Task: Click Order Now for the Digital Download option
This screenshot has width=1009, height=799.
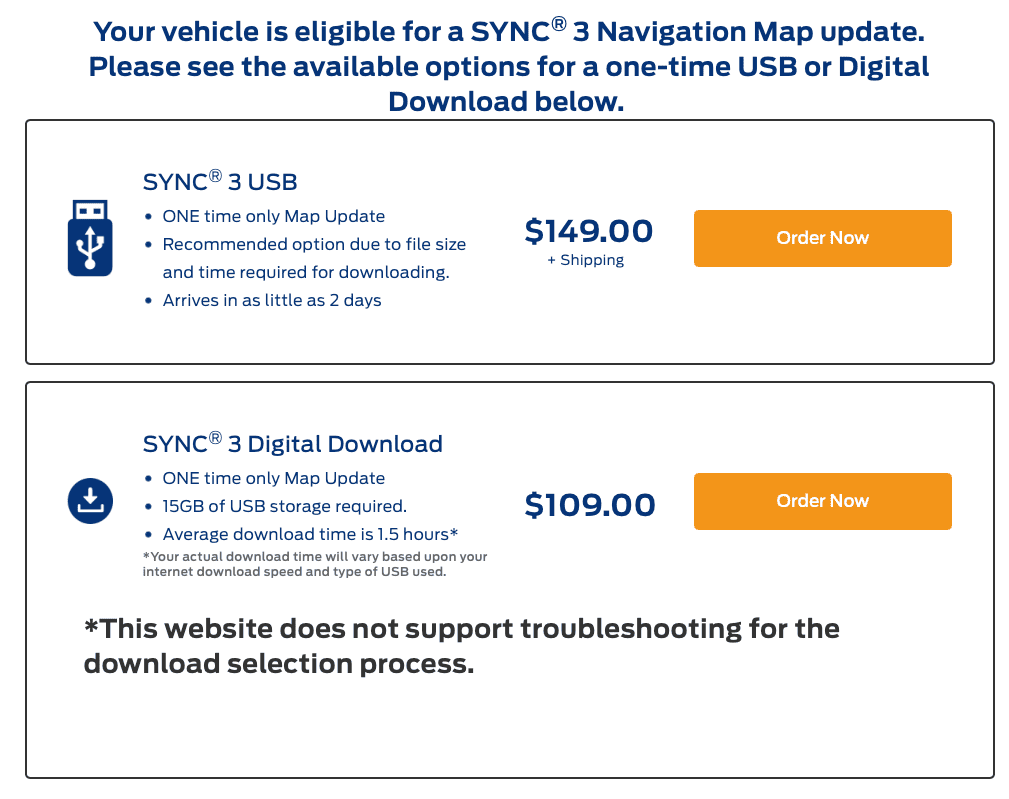Action: click(822, 501)
